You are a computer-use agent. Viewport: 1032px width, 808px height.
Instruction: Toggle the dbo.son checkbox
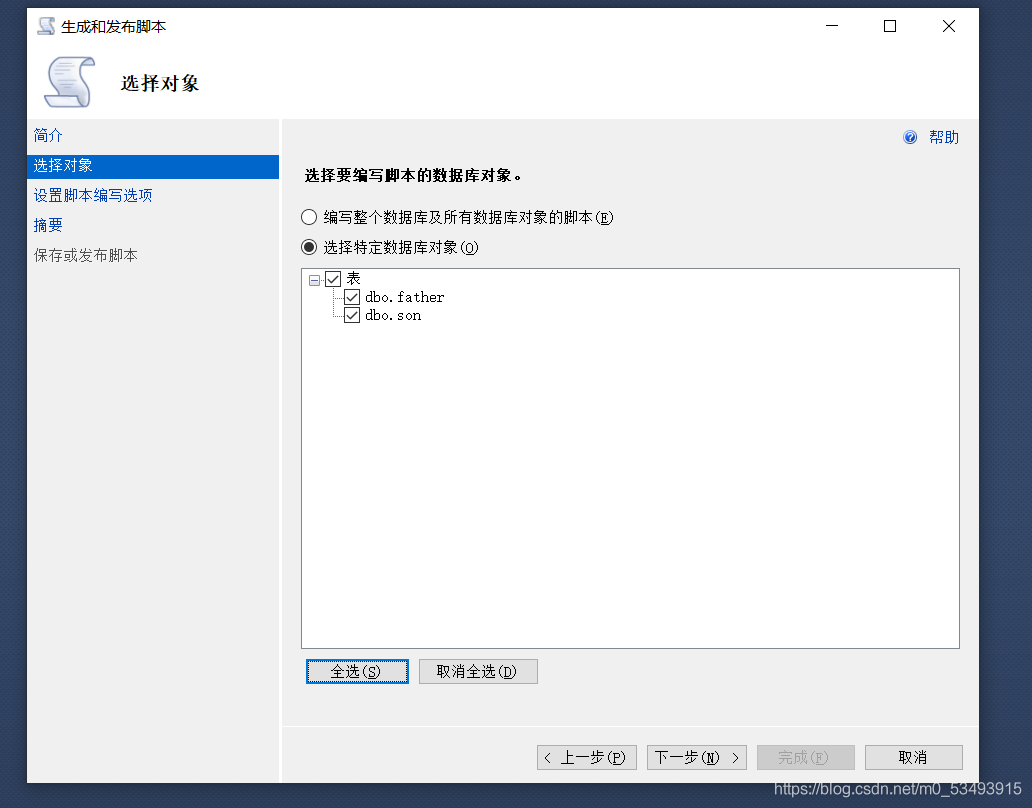click(x=352, y=316)
